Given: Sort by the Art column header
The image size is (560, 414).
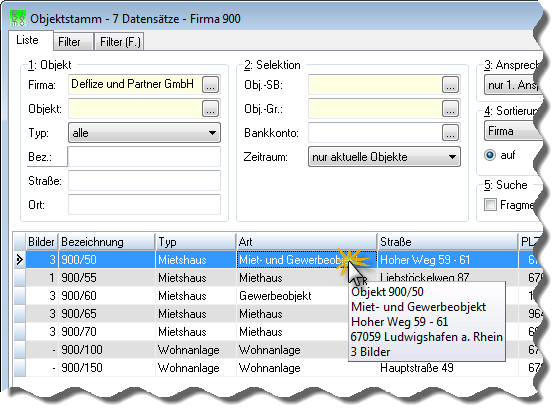Looking at the screenshot, I should pos(307,242).
